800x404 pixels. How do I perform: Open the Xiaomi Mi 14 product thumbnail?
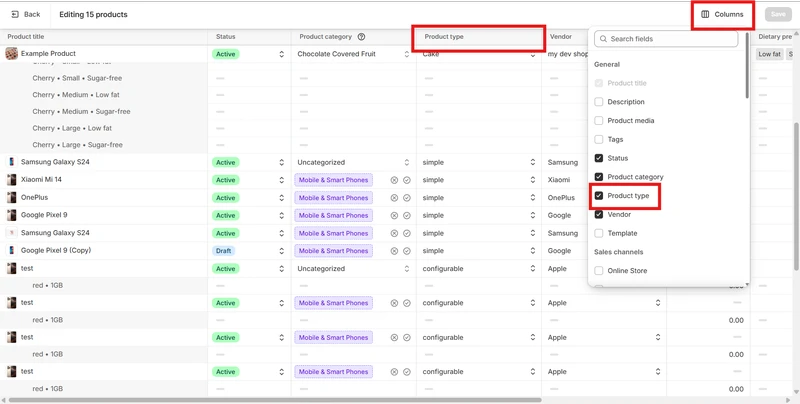(x=11, y=180)
